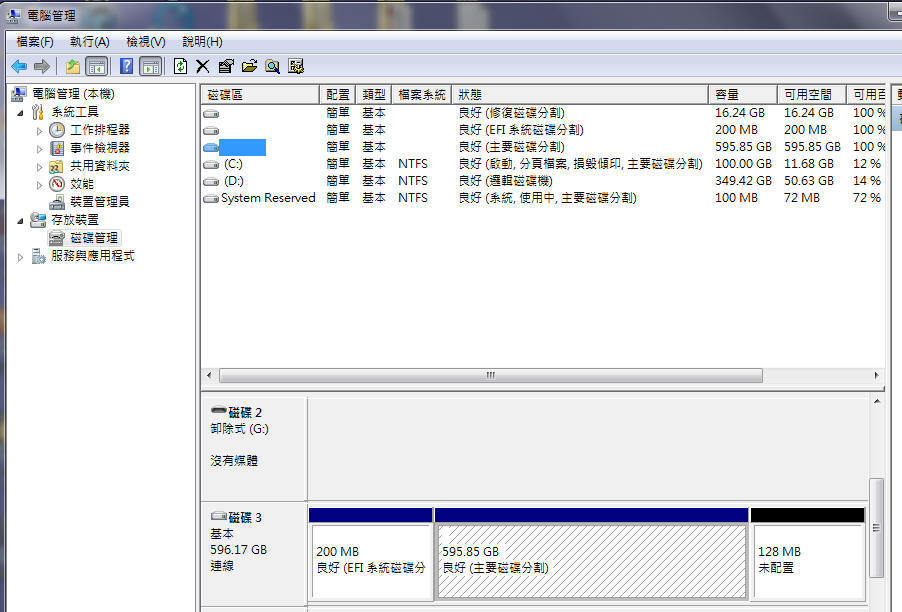Expand the 服務與應用程式 node arrow
The image size is (902, 612).
[20, 257]
